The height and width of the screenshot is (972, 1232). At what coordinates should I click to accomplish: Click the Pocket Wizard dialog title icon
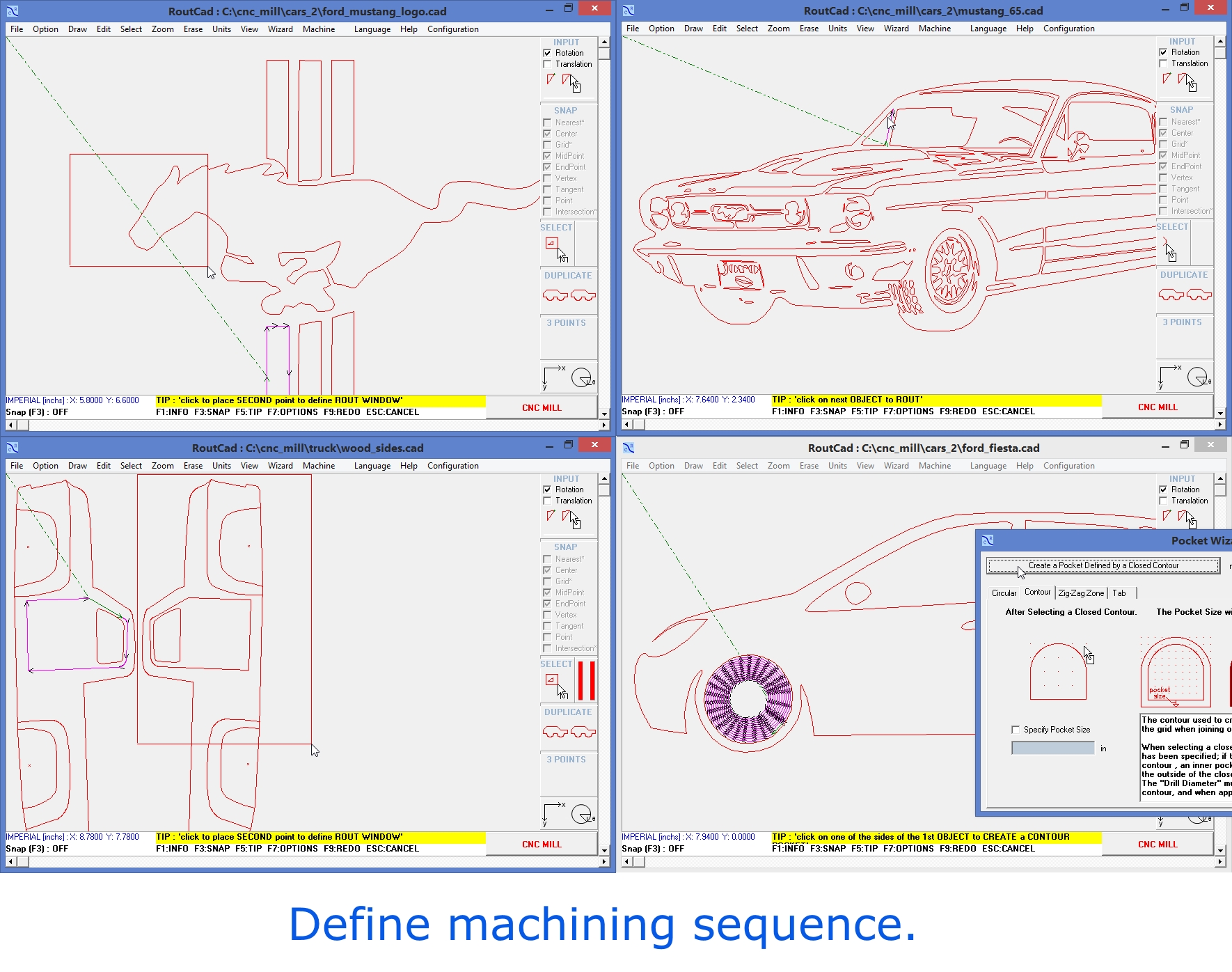coord(988,540)
